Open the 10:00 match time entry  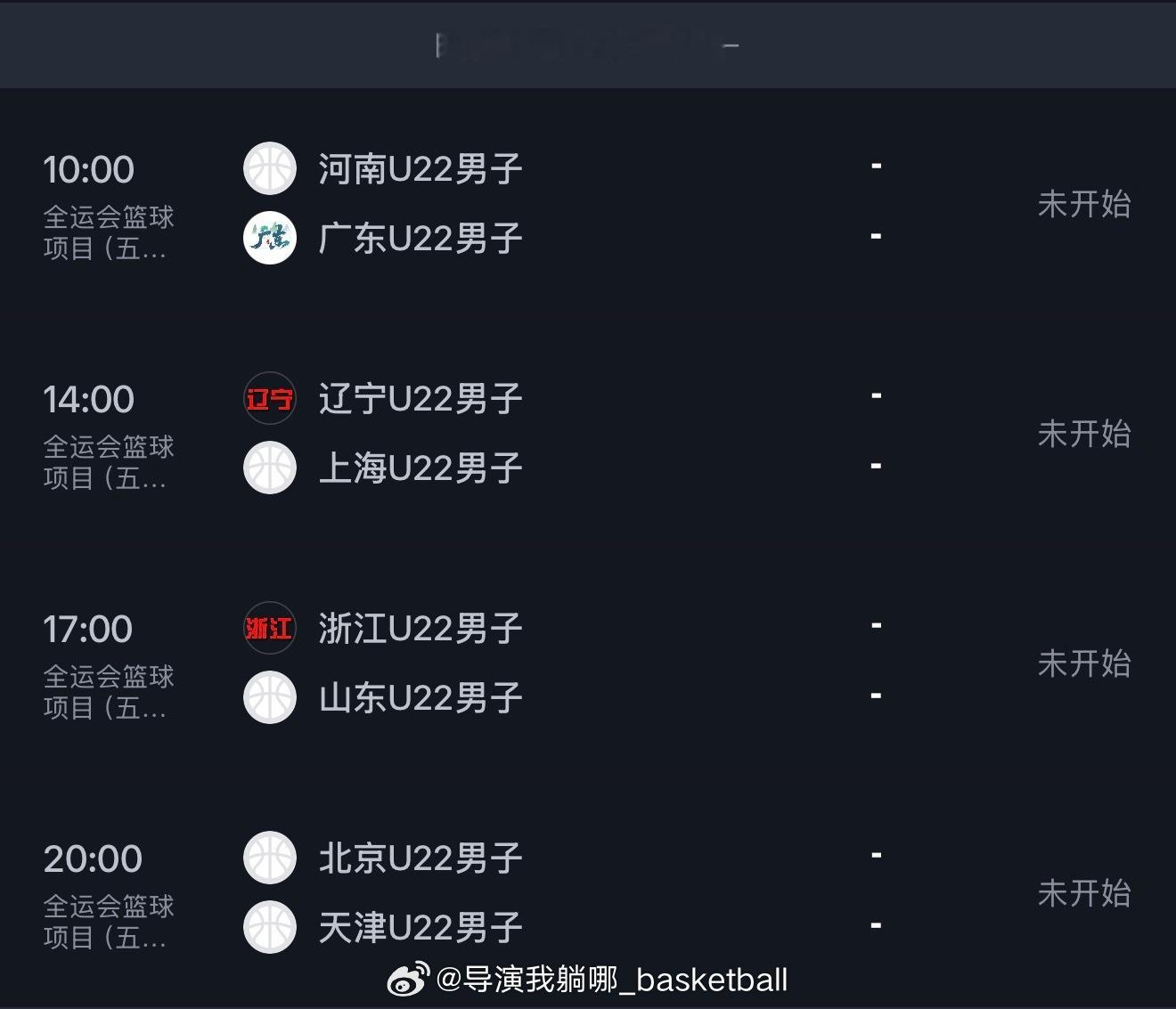click(88, 169)
